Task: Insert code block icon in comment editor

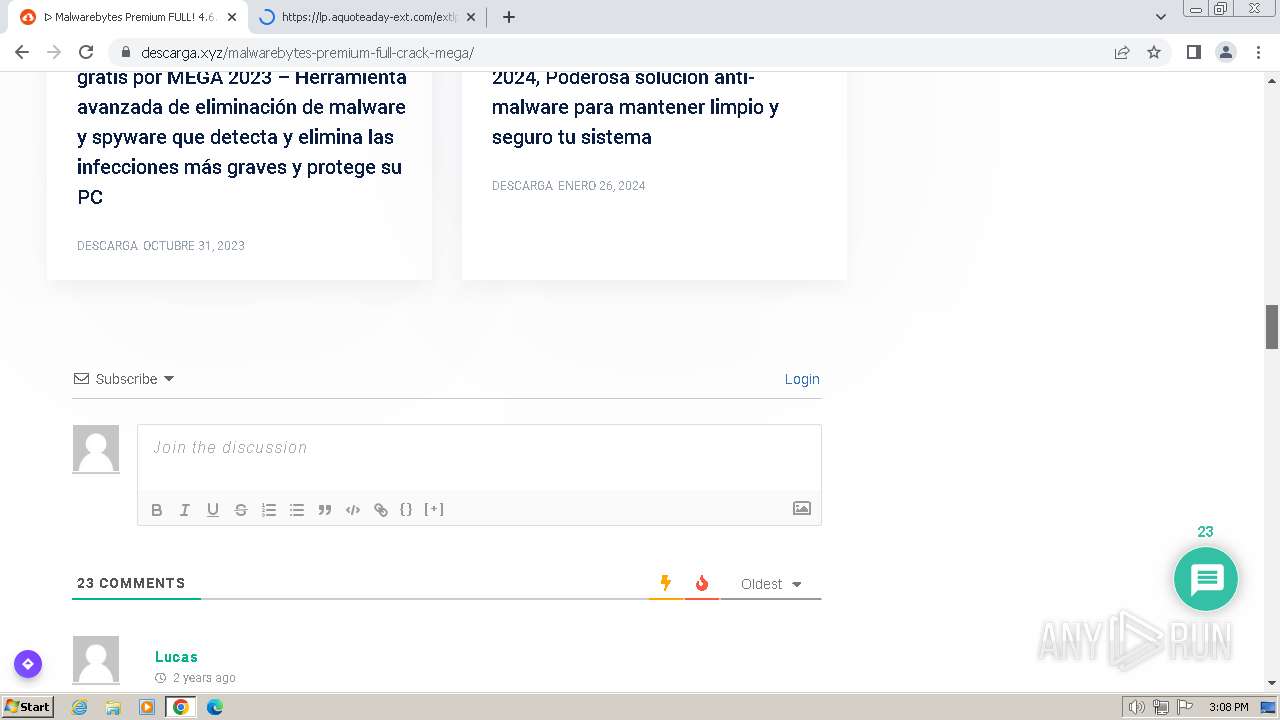Action: 353,510
